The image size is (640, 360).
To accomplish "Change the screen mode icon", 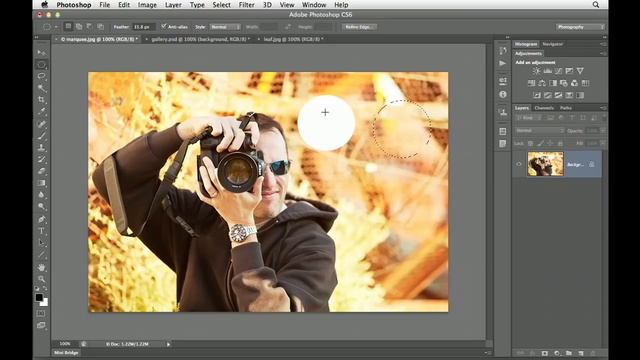I will coord(41,325).
